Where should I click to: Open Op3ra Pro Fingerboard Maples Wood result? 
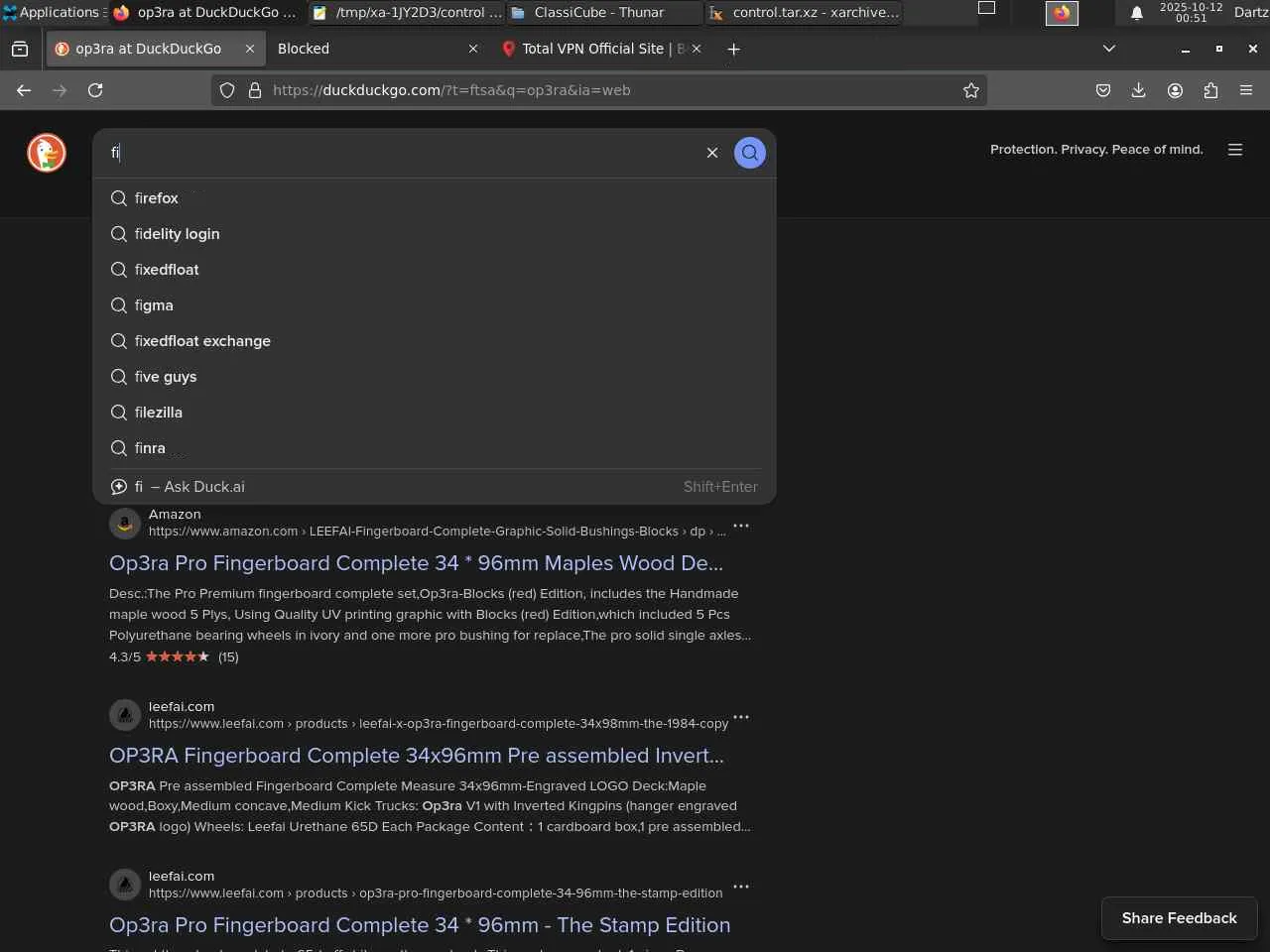pyautogui.click(x=416, y=563)
